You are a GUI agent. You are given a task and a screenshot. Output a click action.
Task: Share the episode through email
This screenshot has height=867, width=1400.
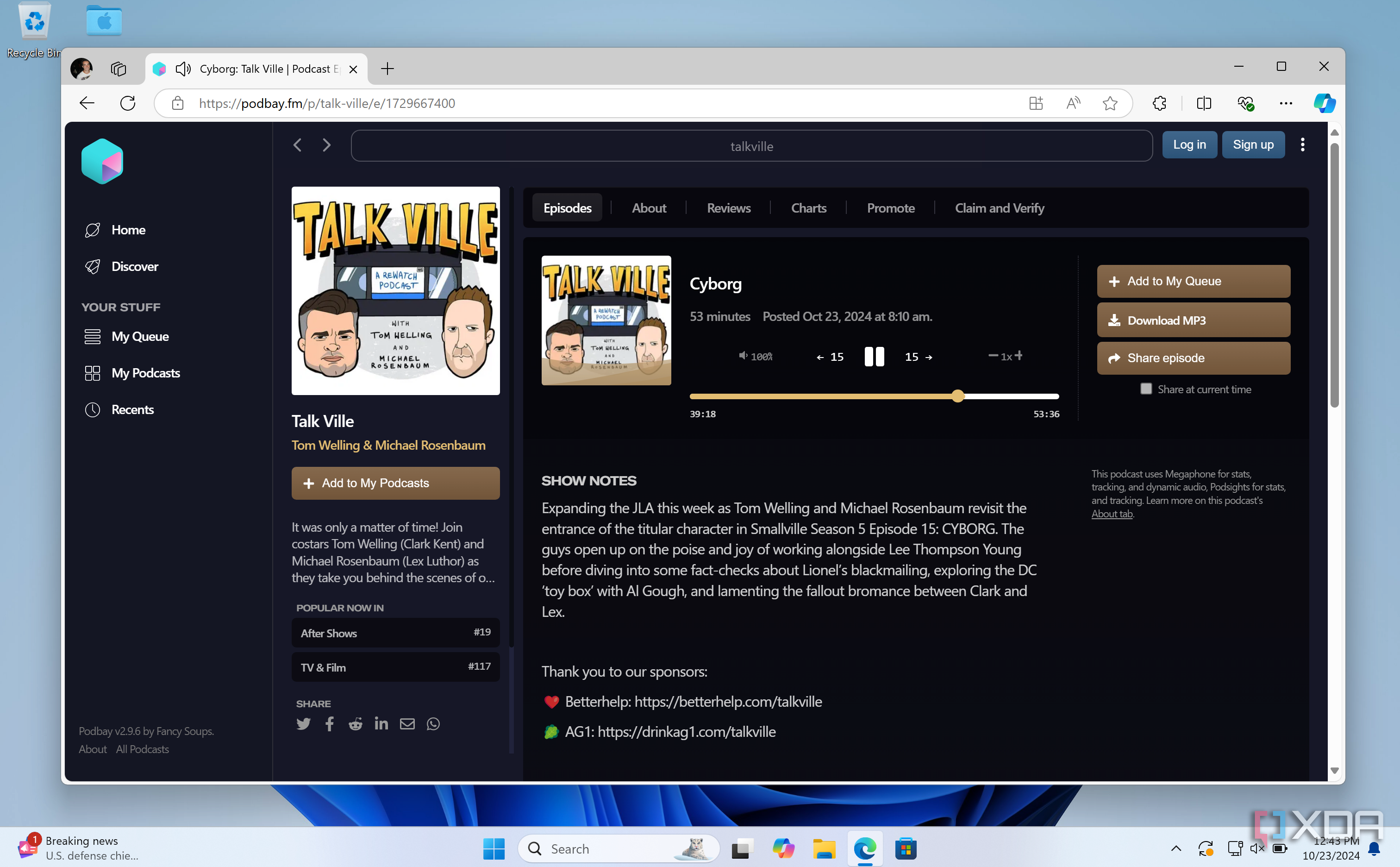[407, 723]
